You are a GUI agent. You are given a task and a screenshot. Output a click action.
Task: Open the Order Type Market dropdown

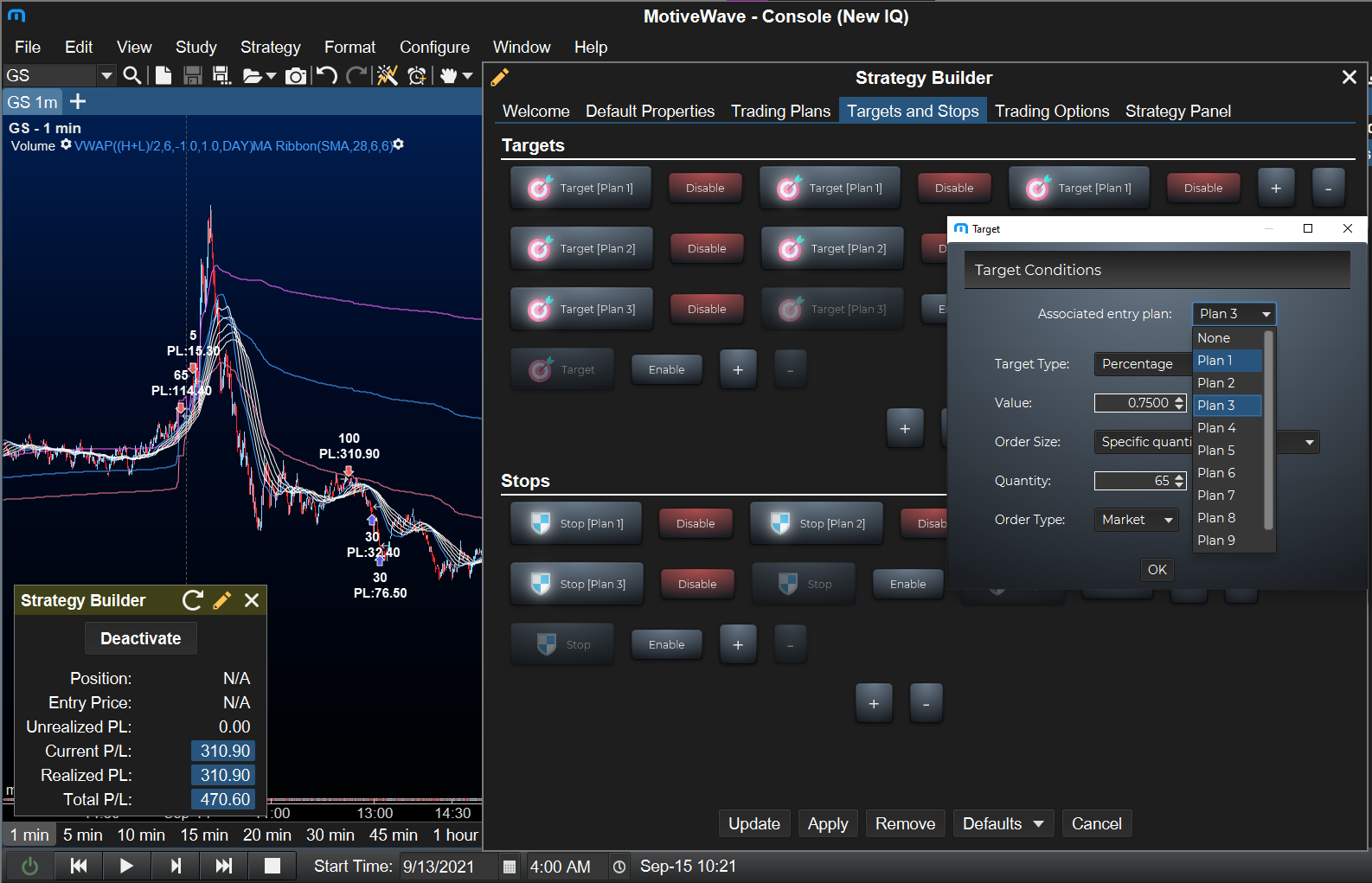(x=1137, y=519)
